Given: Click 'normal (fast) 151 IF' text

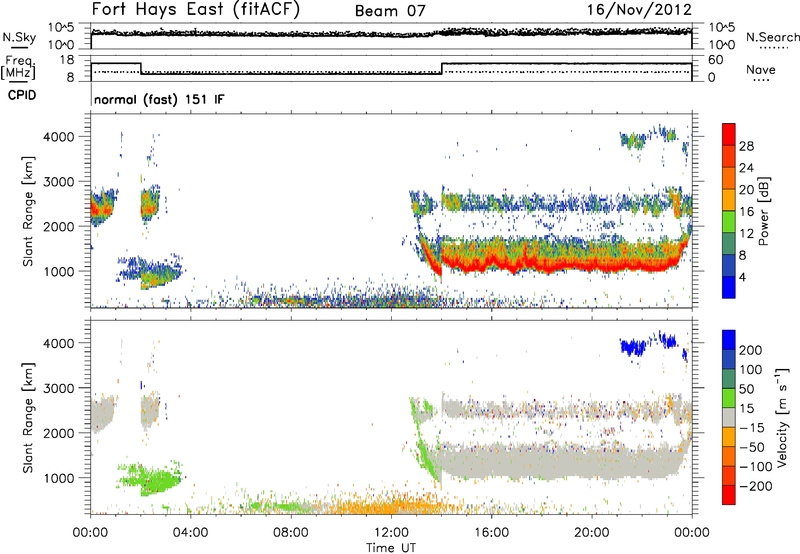Looking at the screenshot, I should click(159, 99).
